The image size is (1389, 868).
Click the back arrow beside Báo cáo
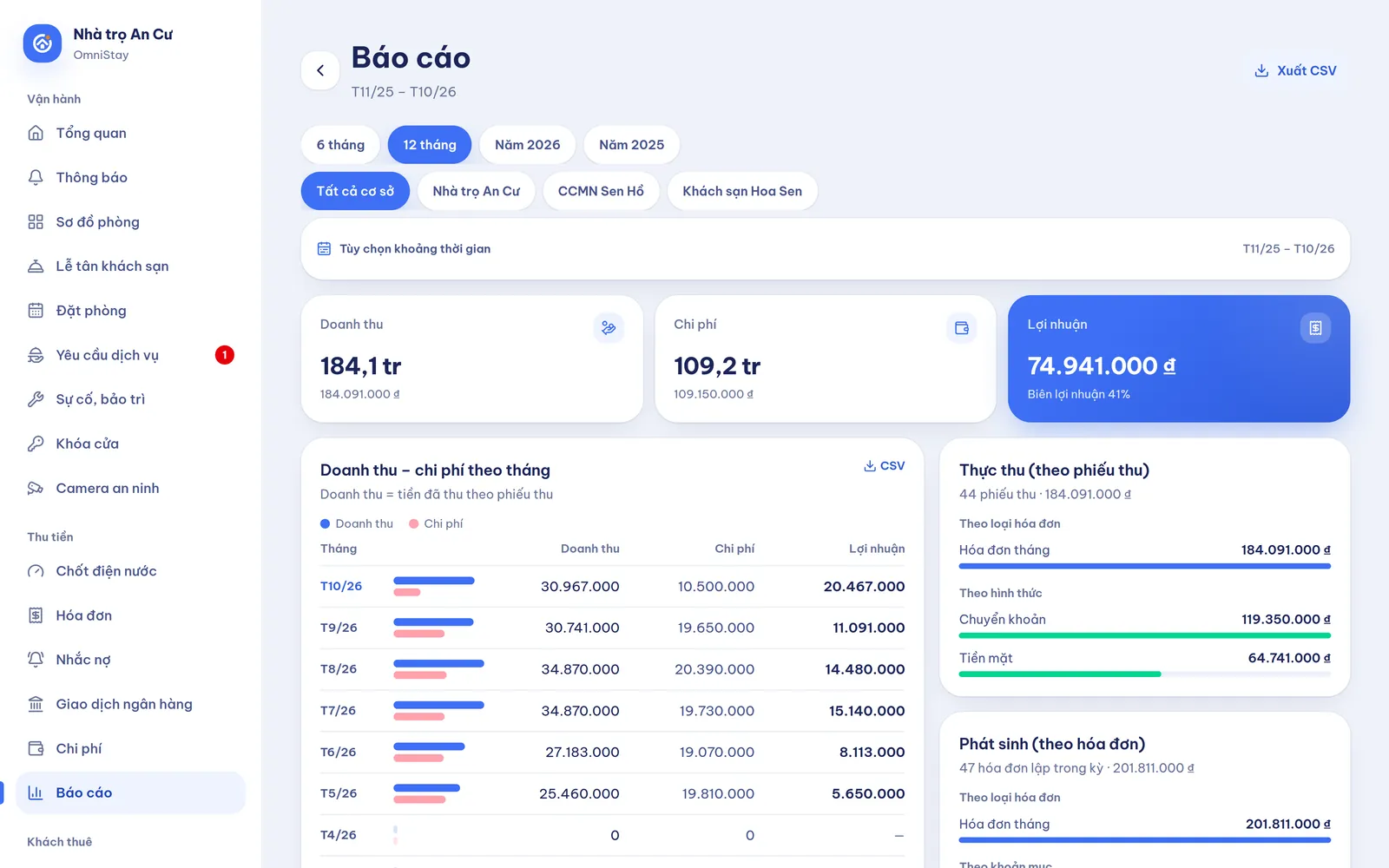(320, 70)
